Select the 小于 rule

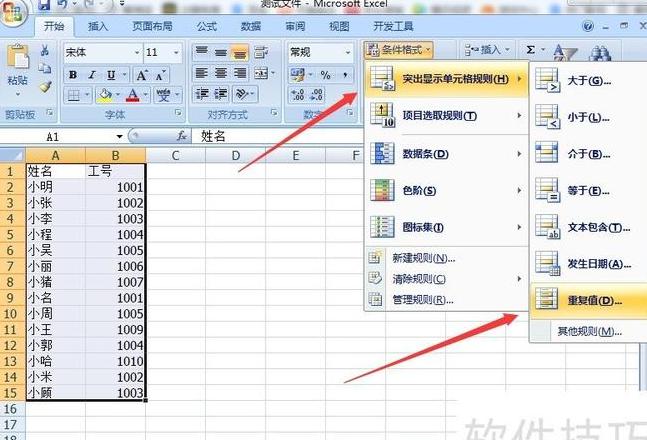588,117
